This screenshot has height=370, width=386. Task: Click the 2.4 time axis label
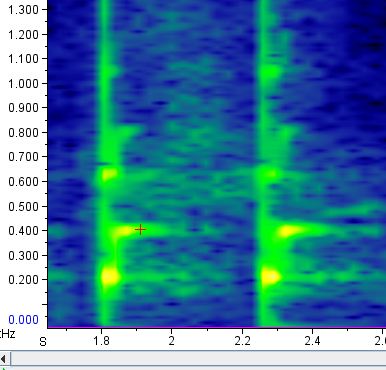pyautogui.click(x=313, y=341)
